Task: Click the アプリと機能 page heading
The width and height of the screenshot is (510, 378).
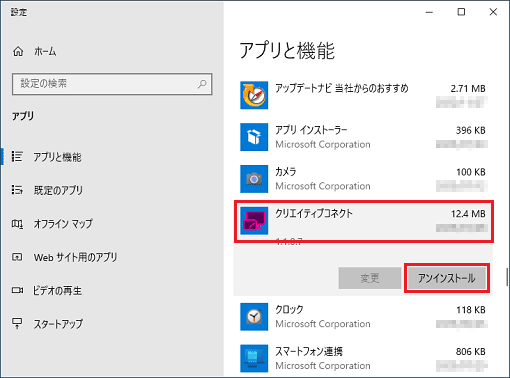Action: 287,51
